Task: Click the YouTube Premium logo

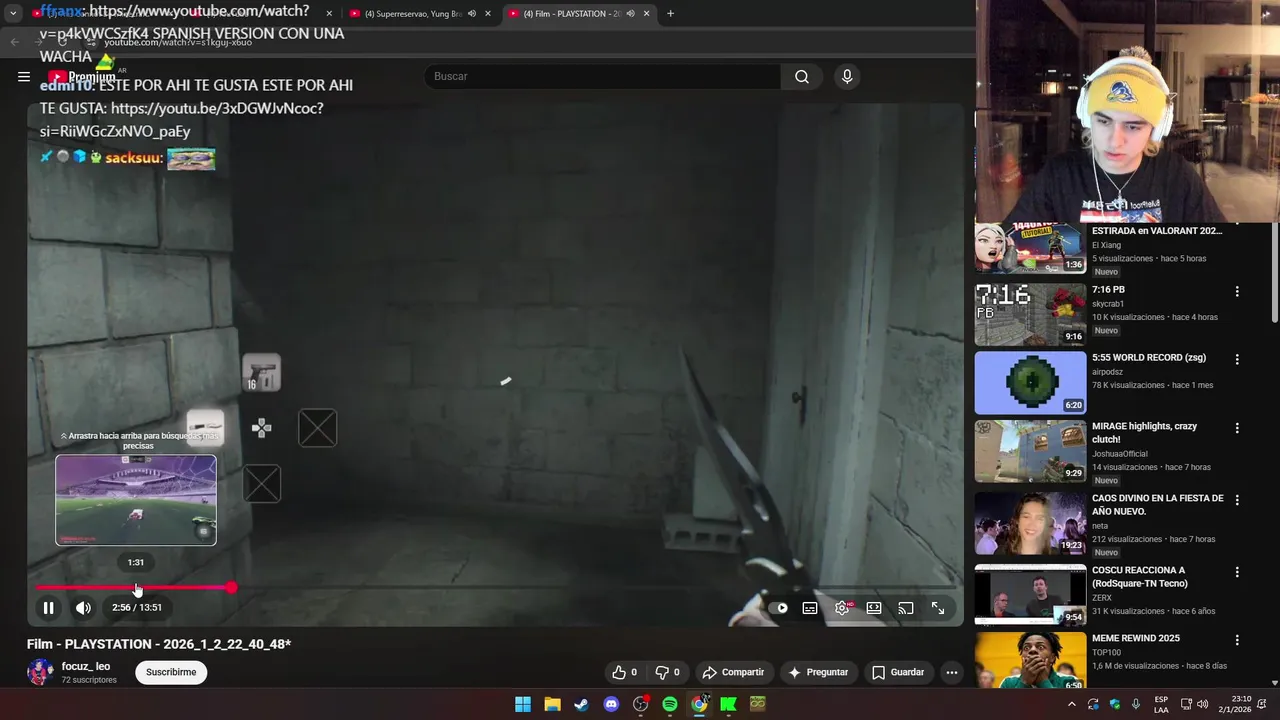Action: pos(82,77)
